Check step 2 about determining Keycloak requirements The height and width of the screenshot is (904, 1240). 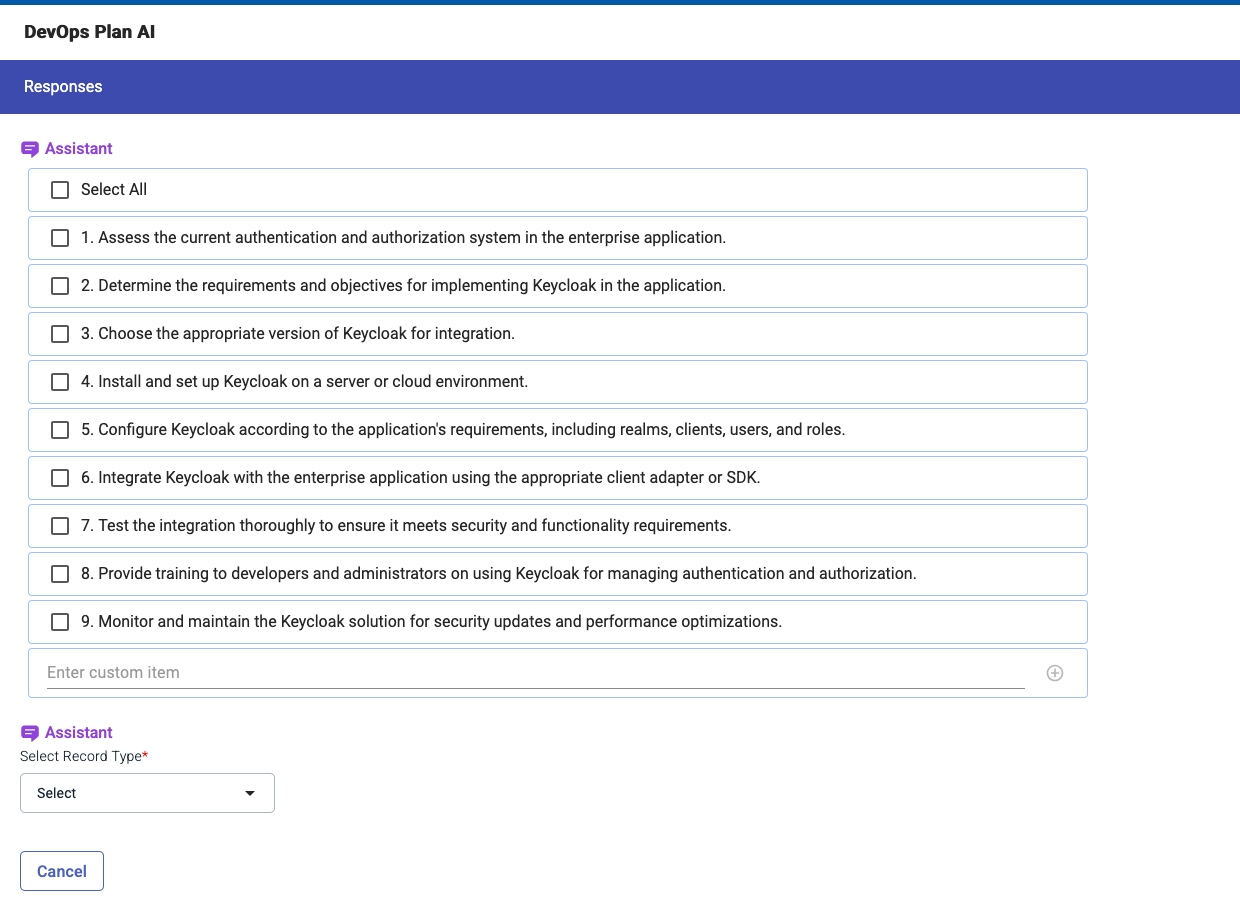coord(59,285)
